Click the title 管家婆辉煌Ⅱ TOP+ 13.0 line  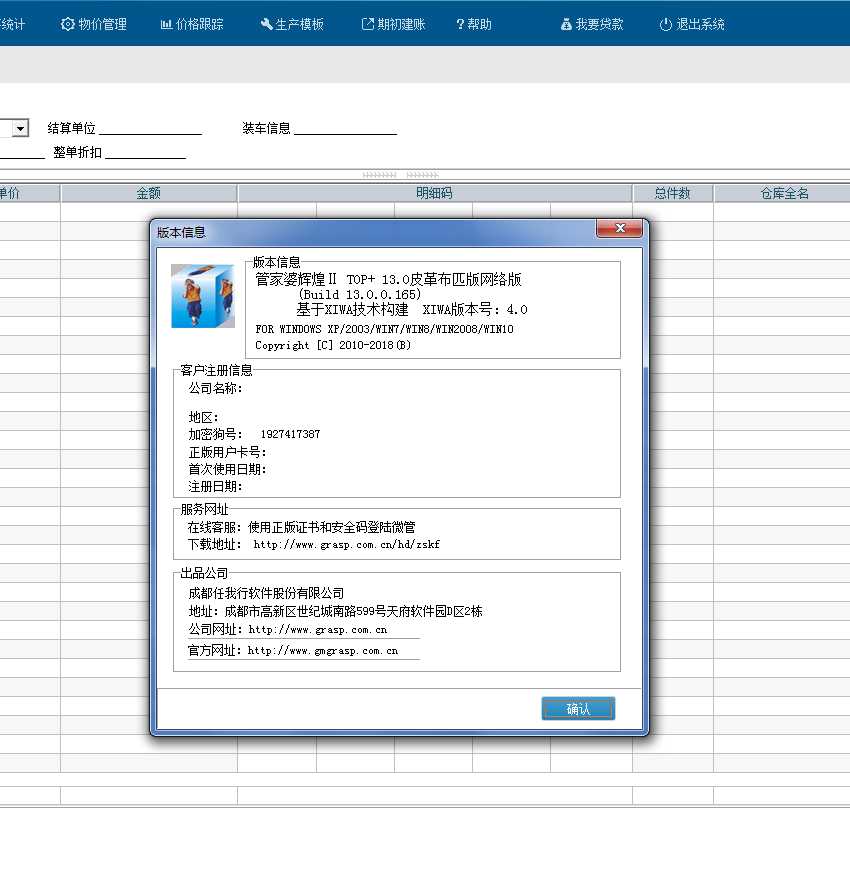point(388,279)
